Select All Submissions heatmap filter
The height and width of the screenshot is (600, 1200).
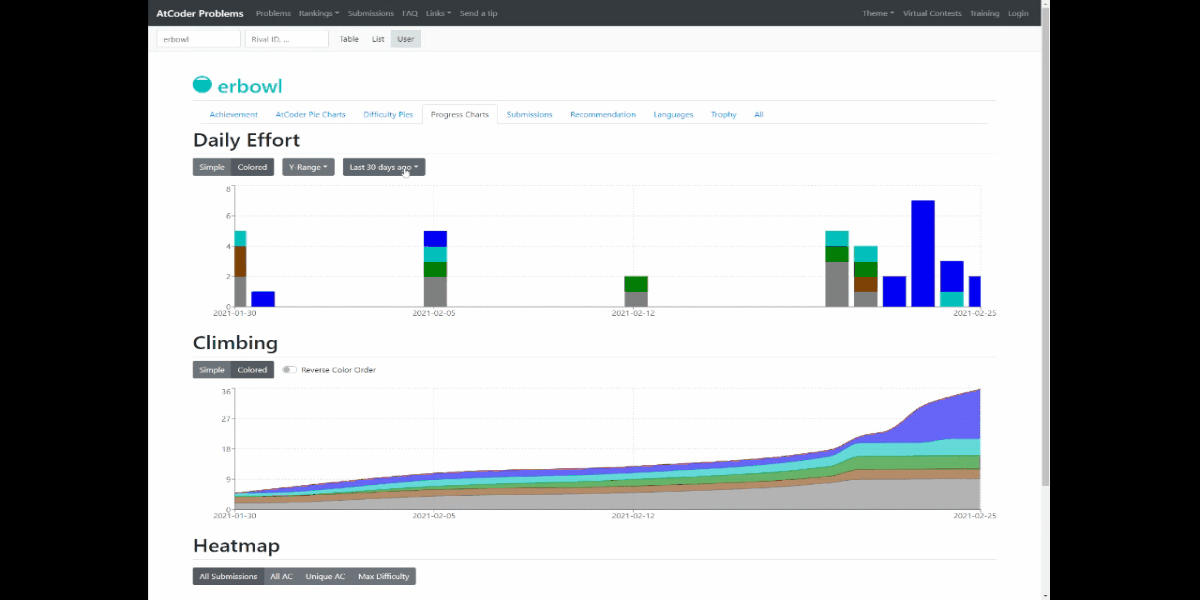click(x=228, y=576)
